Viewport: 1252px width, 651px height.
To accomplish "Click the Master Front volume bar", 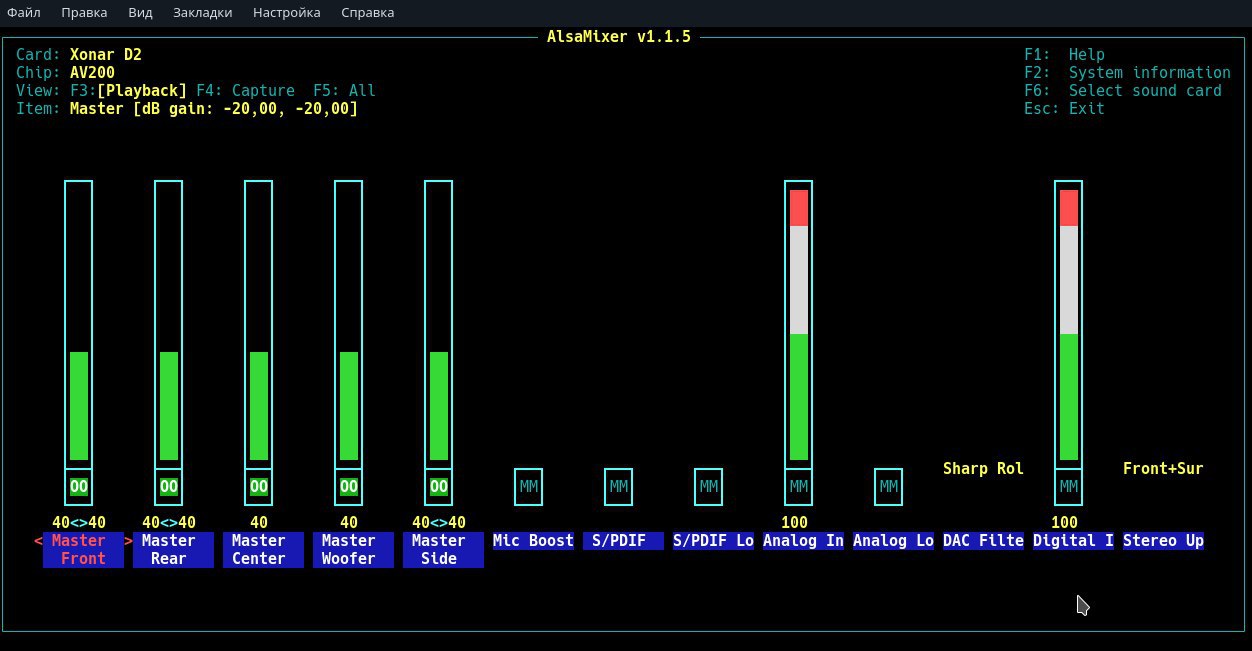I will click(x=79, y=324).
